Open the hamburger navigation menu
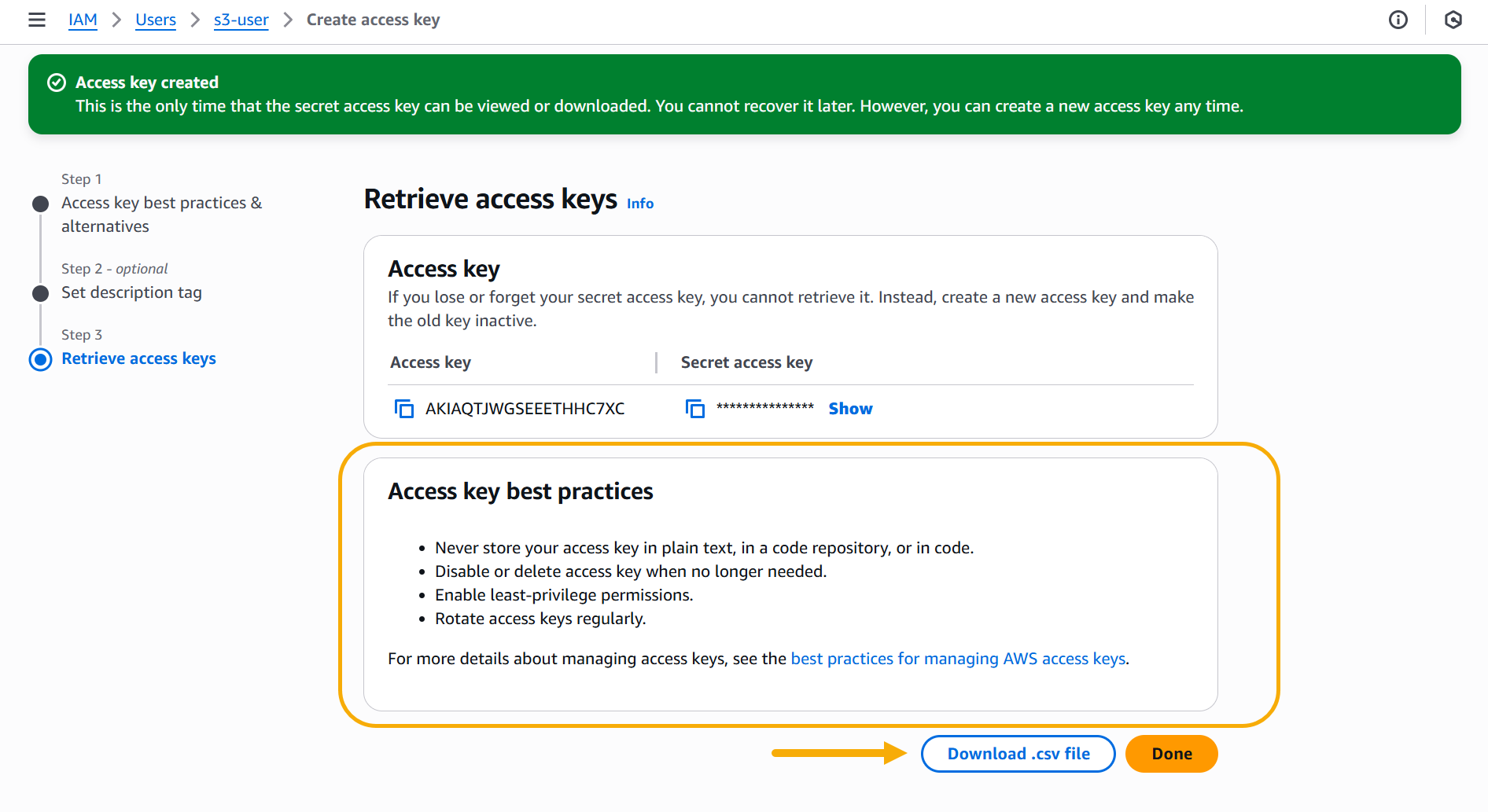 [37, 20]
